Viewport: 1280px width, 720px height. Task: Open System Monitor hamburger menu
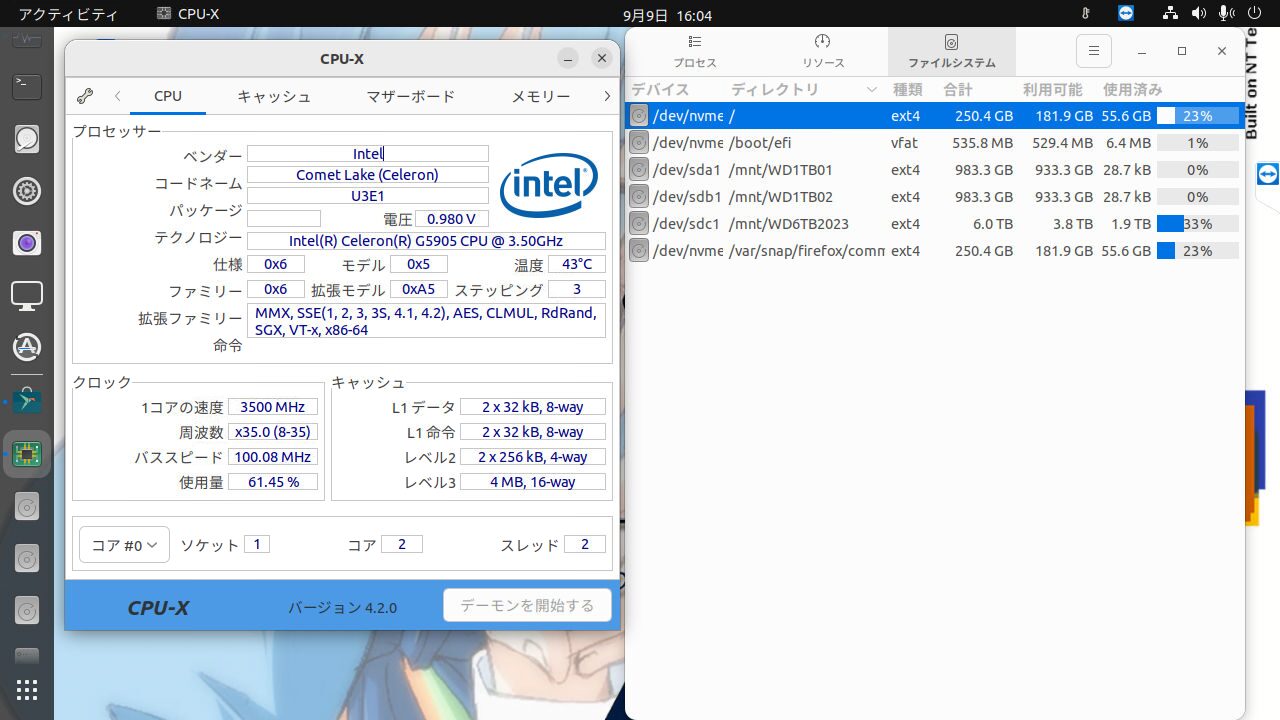[x=1094, y=51]
